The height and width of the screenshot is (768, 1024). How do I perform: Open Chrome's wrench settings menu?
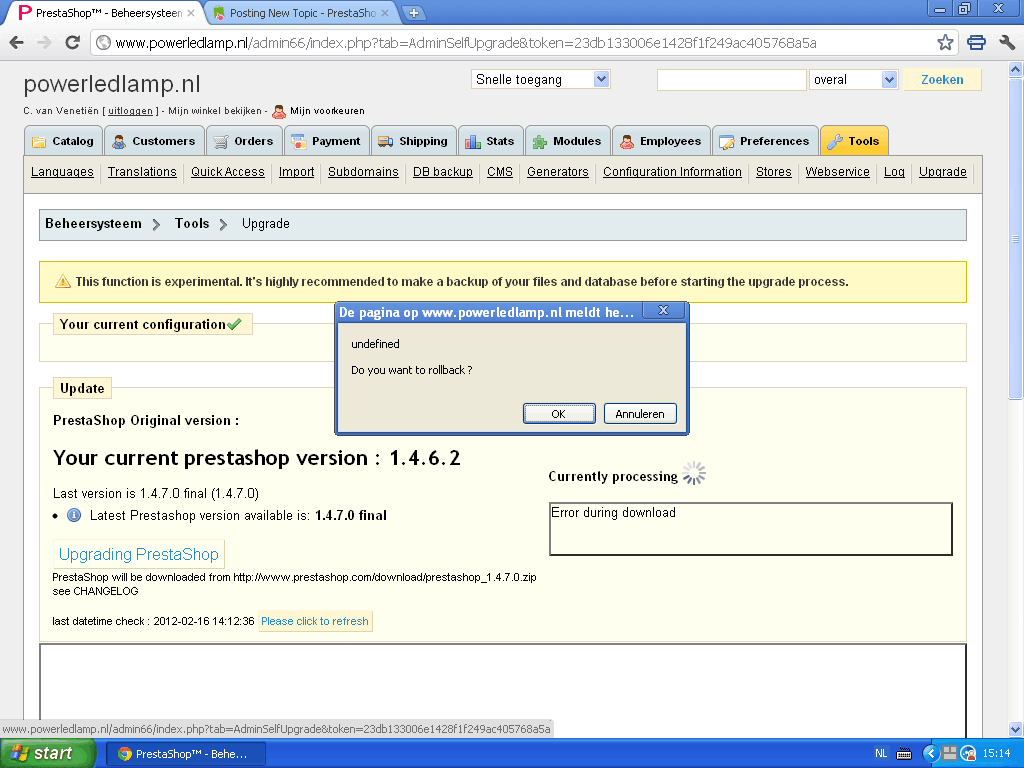(x=1007, y=43)
